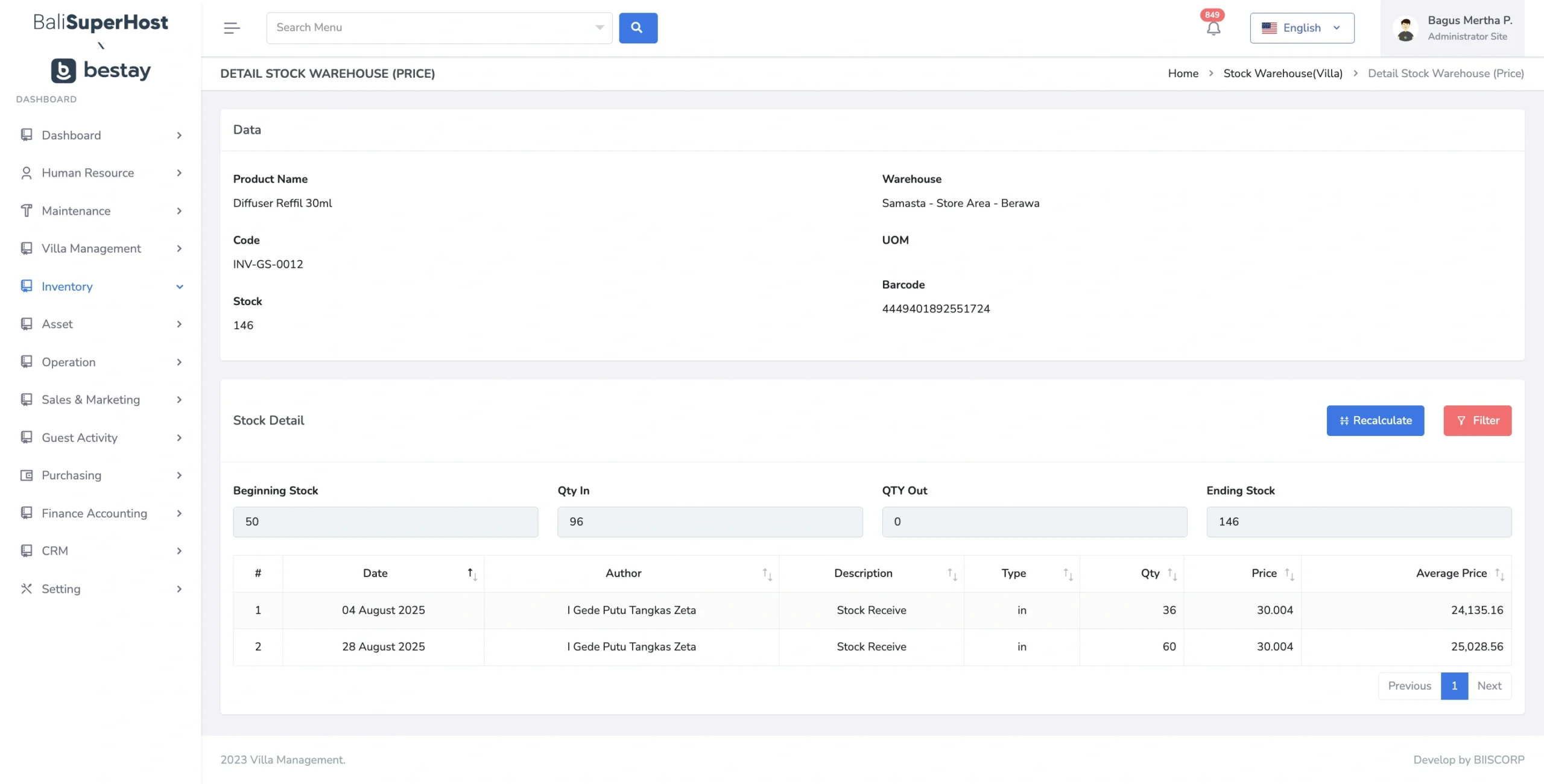Expand Operation submenu chevron
The width and height of the screenshot is (1544, 784).
(x=179, y=362)
